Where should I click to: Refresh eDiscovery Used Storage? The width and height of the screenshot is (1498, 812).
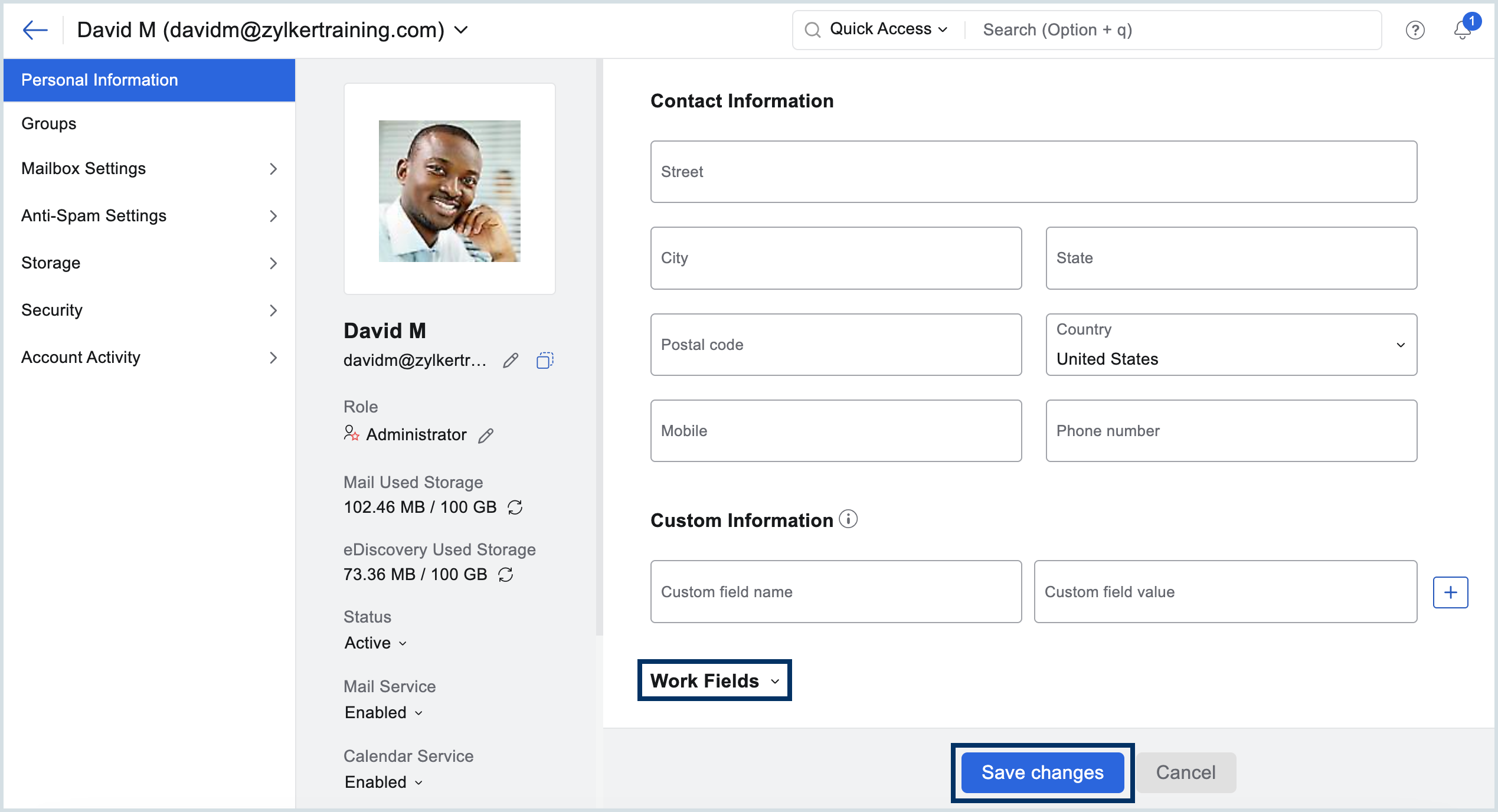pyautogui.click(x=506, y=574)
